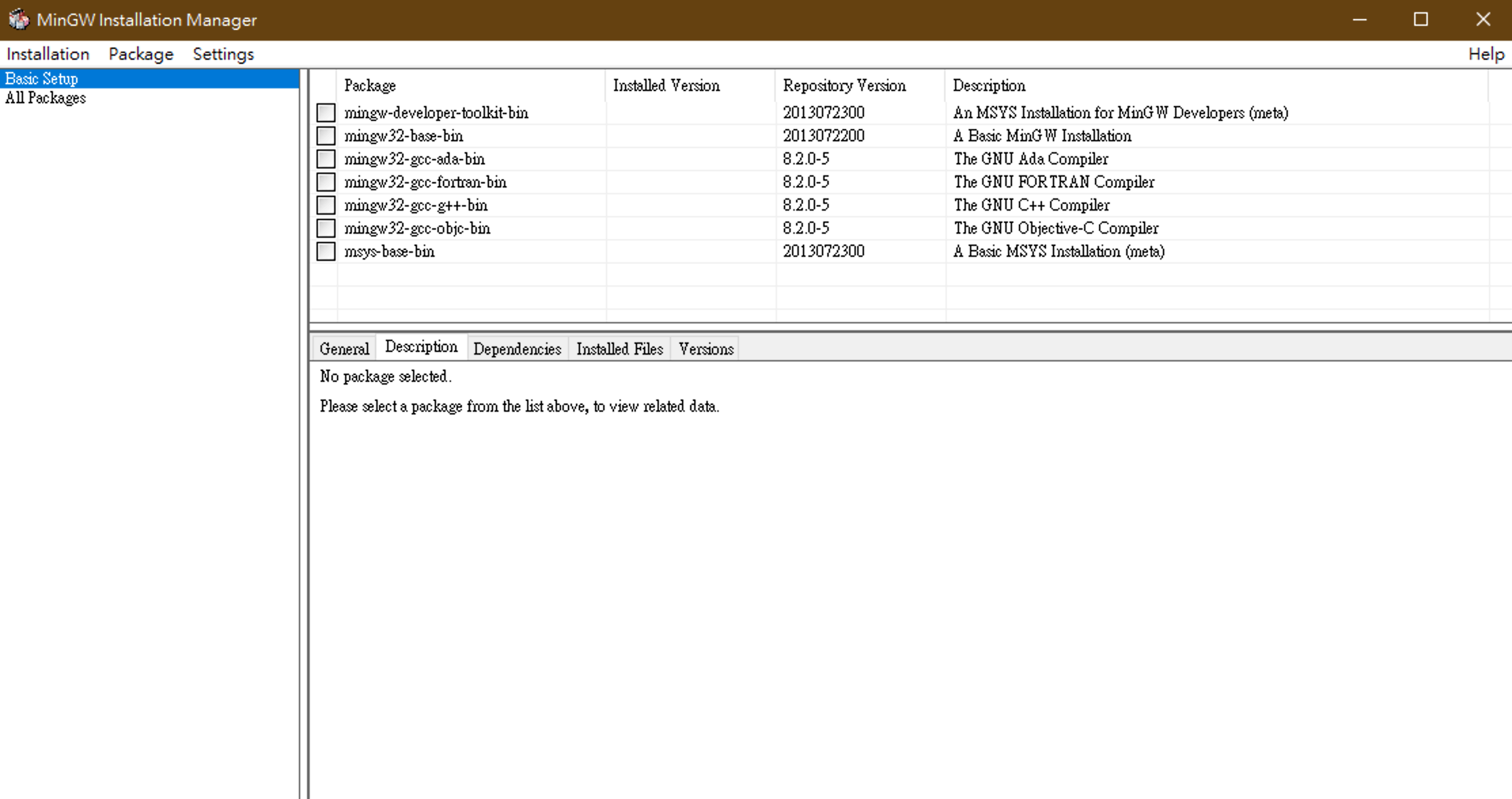Open the Help menu
The width and height of the screenshot is (1512, 799).
tap(1486, 54)
